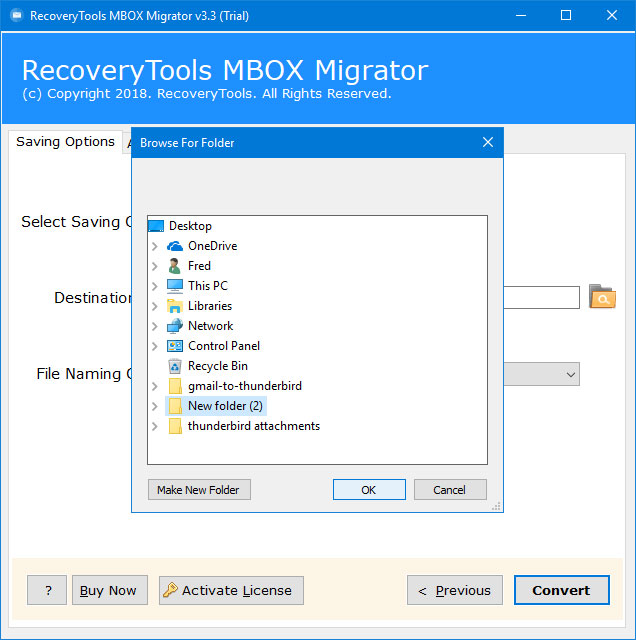636x640 pixels.
Task: Click Make New Folder button
Action: click(199, 489)
